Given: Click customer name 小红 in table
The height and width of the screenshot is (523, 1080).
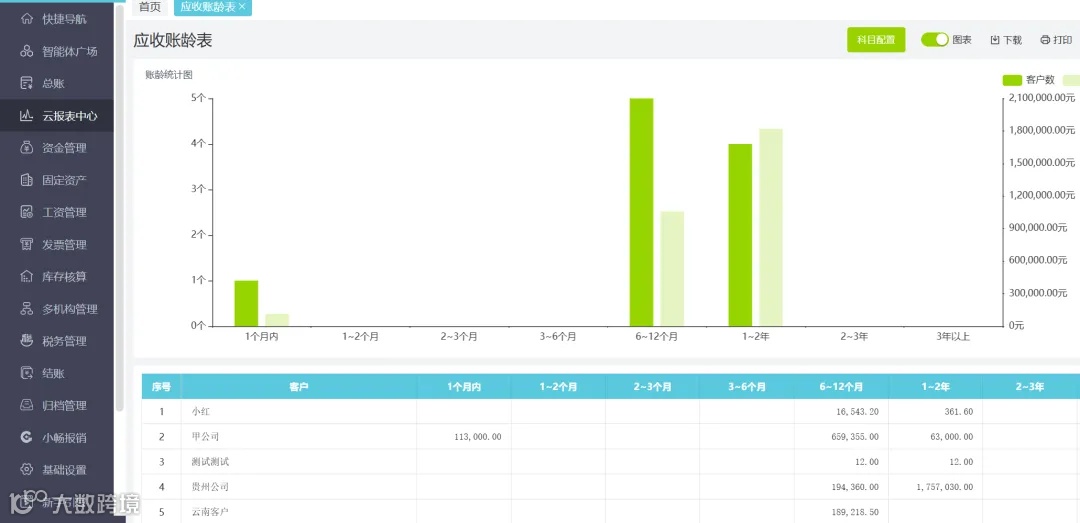Looking at the screenshot, I should tap(201, 411).
